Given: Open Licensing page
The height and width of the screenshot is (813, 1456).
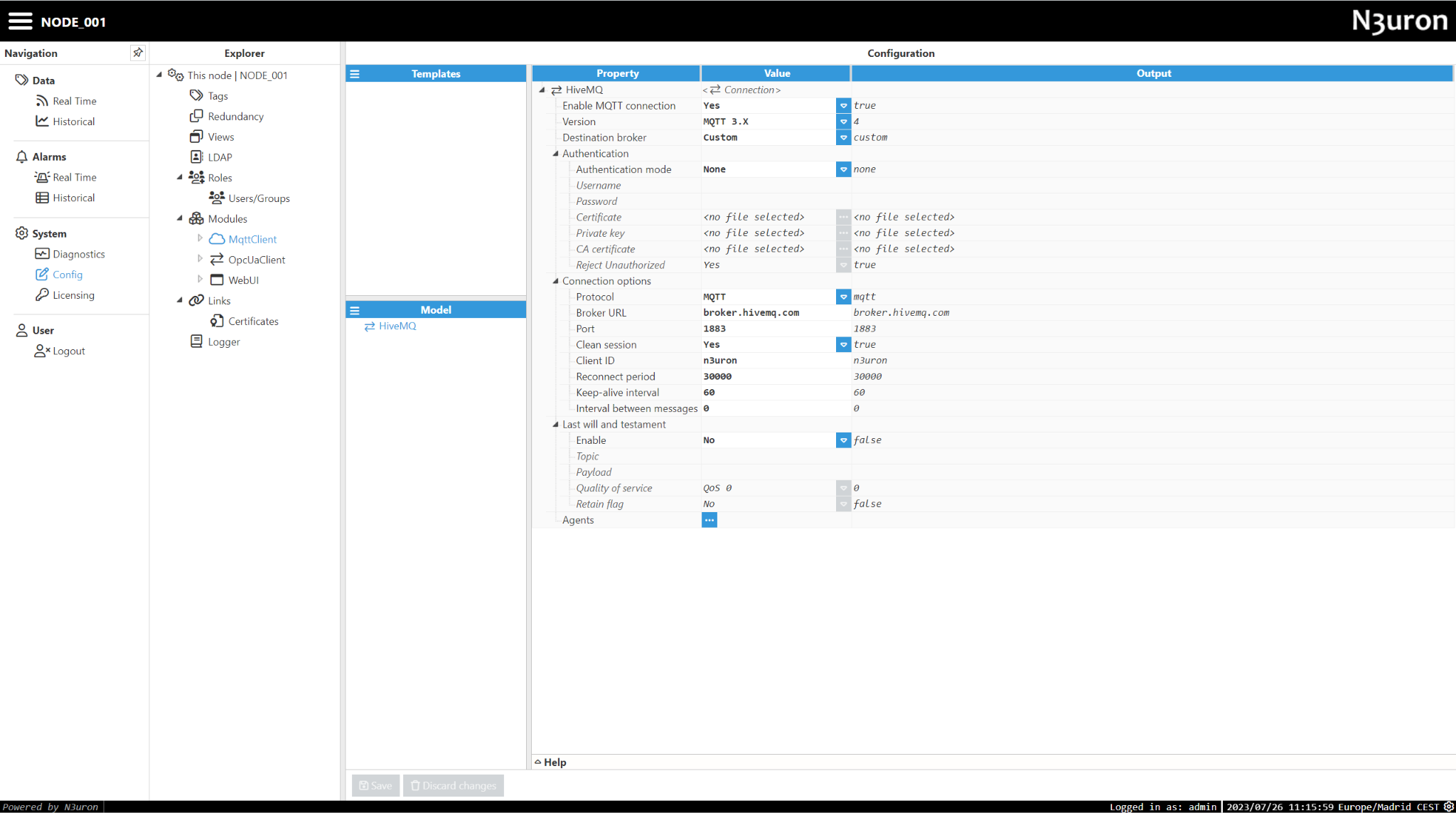Looking at the screenshot, I should point(65,295).
